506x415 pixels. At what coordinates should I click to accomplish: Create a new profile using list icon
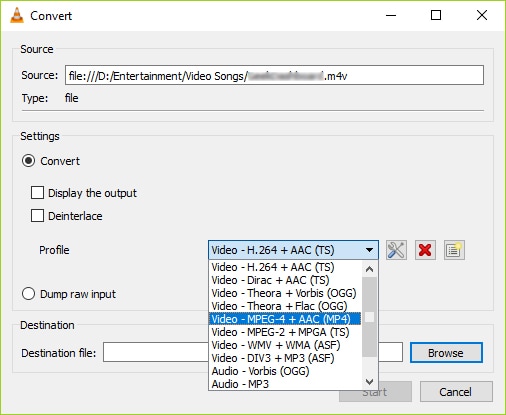click(x=454, y=250)
